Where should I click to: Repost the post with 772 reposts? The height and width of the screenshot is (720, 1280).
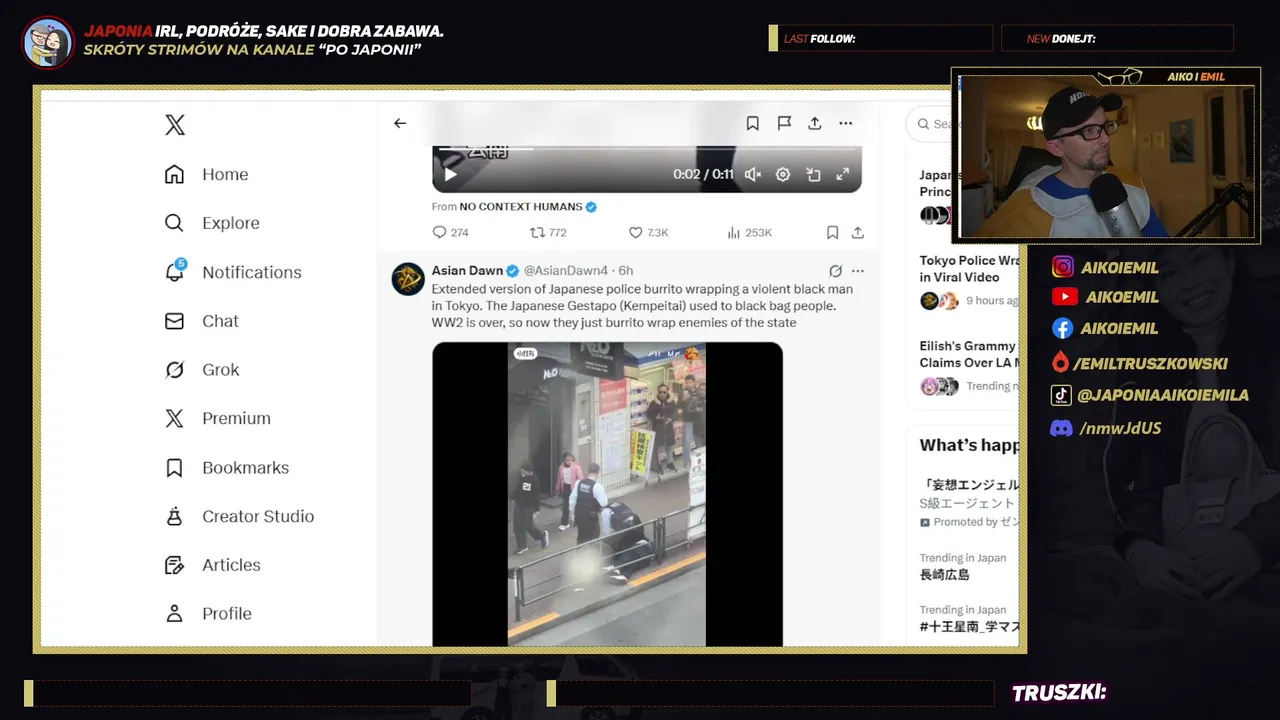(548, 232)
